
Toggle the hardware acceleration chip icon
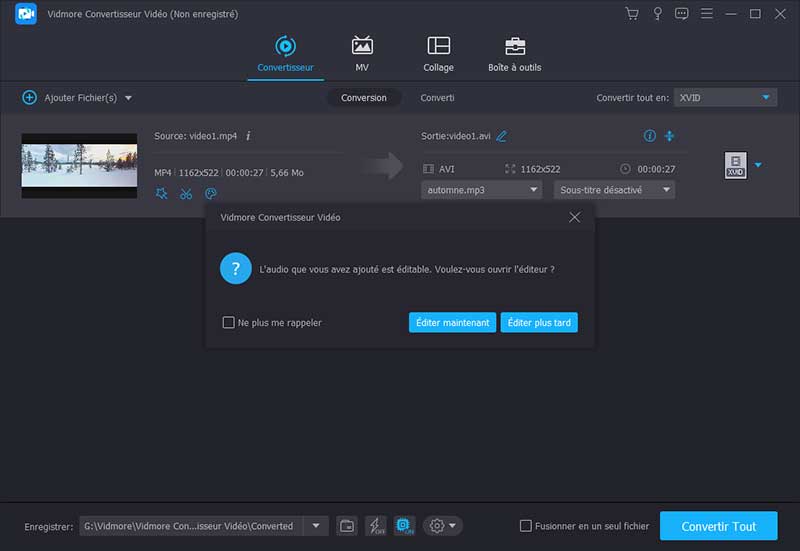point(405,526)
